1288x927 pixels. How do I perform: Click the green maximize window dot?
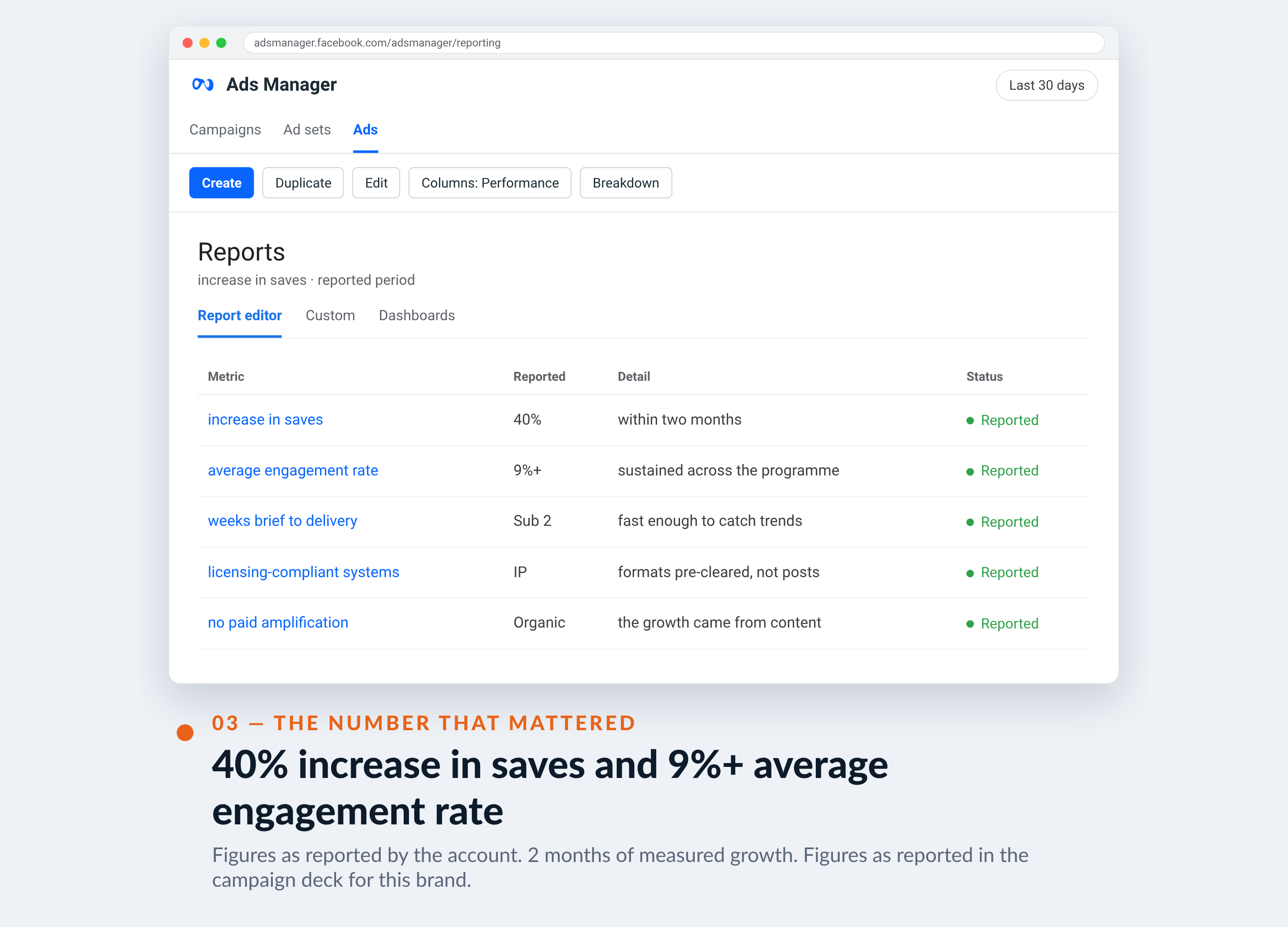point(222,42)
